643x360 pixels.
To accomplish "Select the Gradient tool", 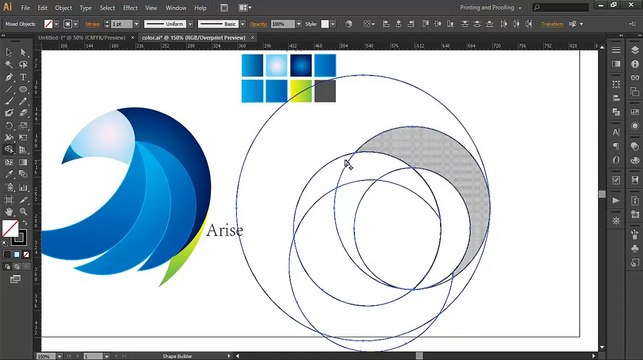I will point(23,162).
